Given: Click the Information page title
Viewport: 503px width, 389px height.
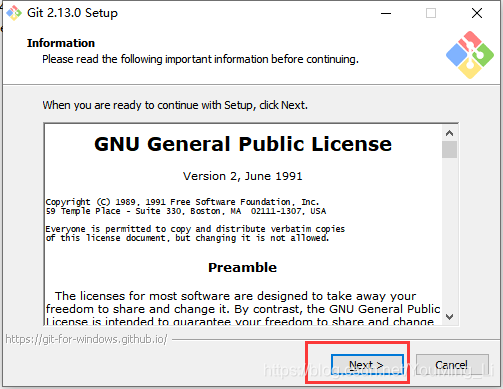Looking at the screenshot, I should pos(61,43).
